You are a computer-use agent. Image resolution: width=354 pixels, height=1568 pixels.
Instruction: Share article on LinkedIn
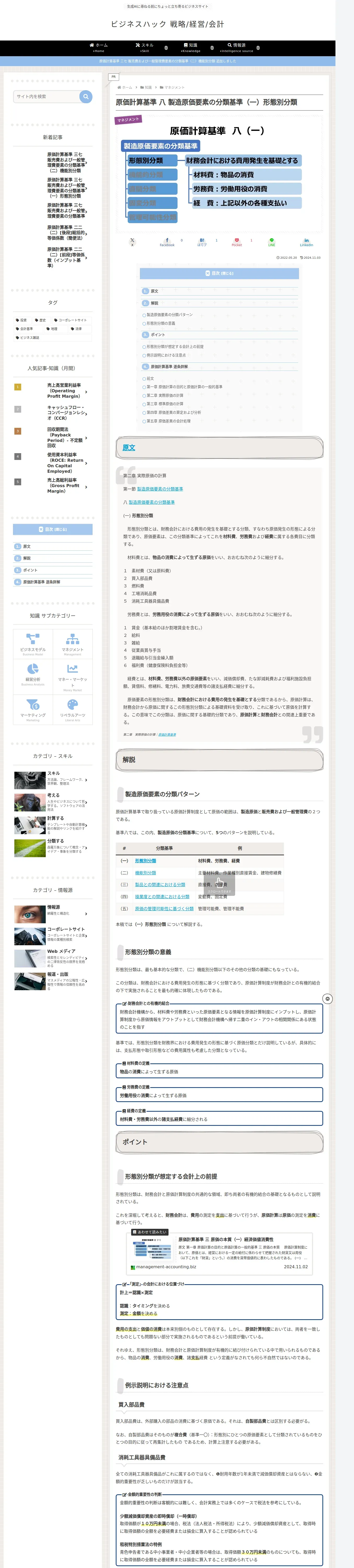(x=306, y=242)
